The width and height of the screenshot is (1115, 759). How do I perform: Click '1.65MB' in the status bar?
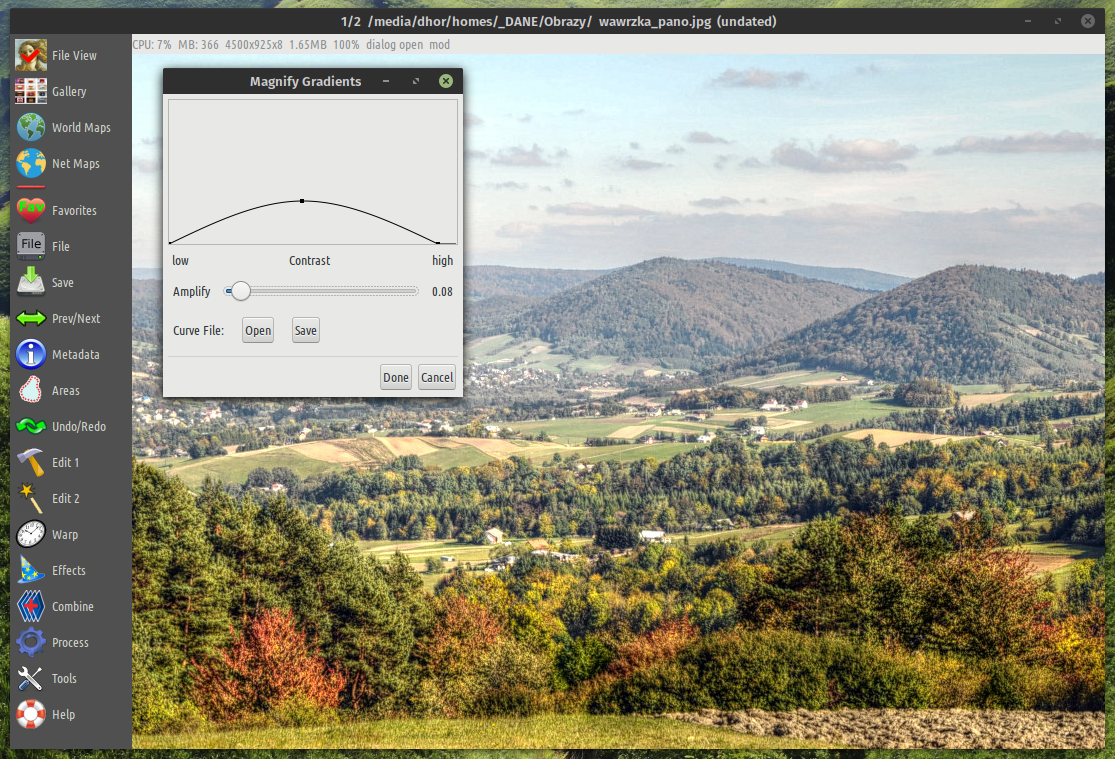point(308,44)
